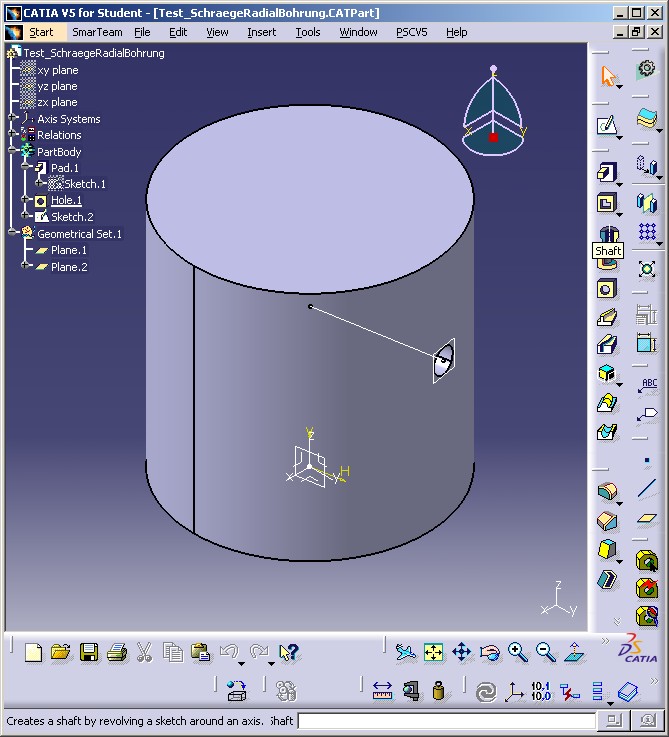Activate the Shaft tool icon
This screenshot has height=737, width=669.
pos(607,234)
